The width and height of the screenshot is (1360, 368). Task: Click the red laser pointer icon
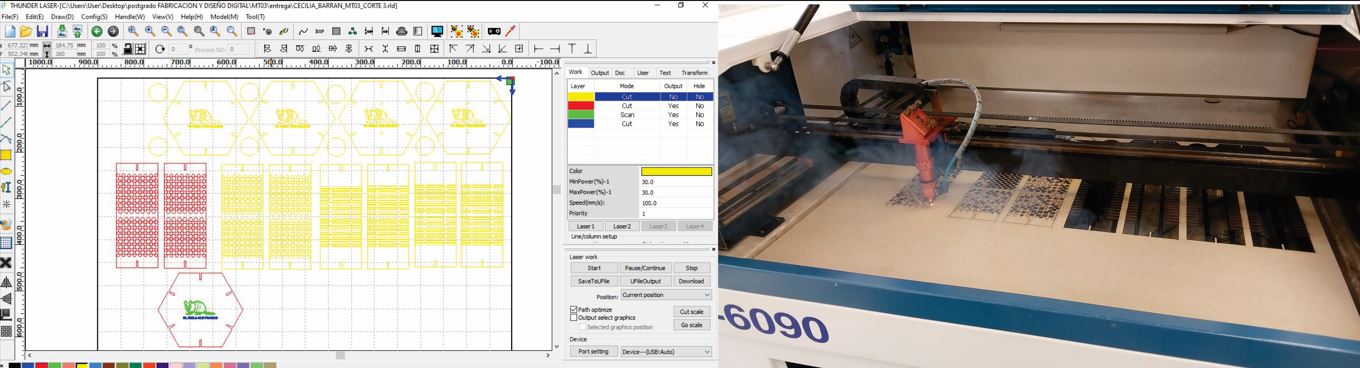(x=510, y=31)
